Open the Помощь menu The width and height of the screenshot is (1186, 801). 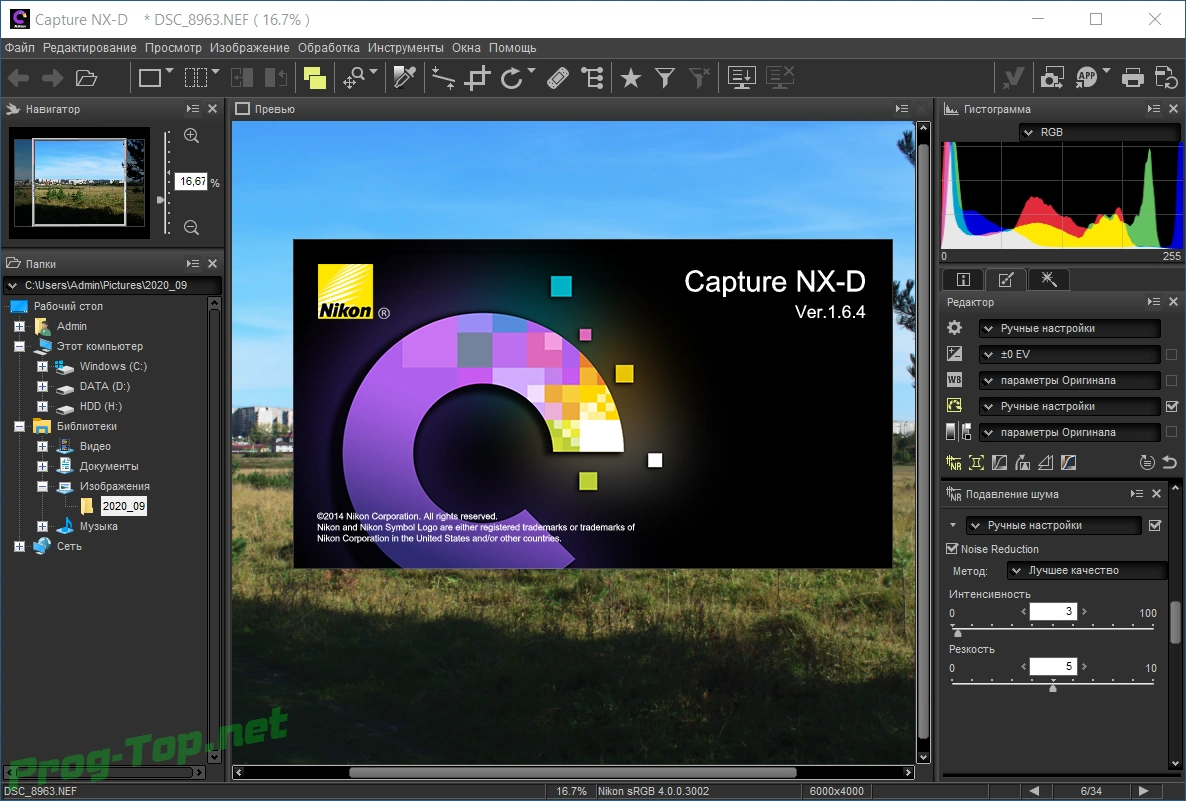point(512,48)
